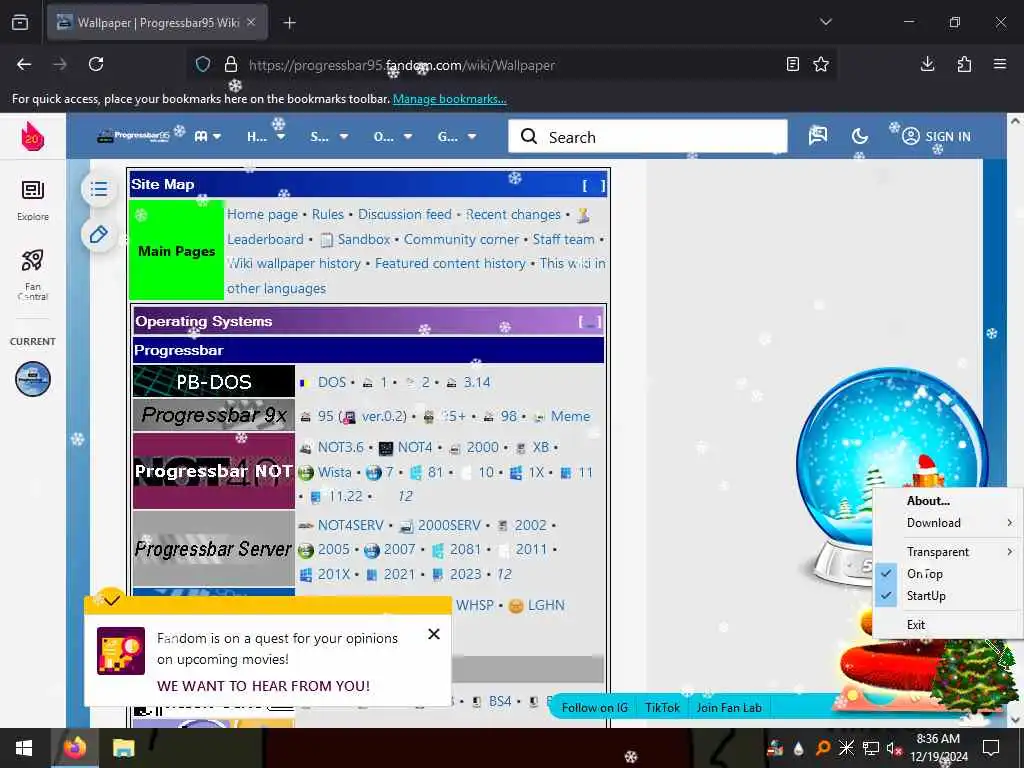Image resolution: width=1024 pixels, height=768 pixels.
Task: Open the Firefox hamburger menu
Action: click(x=1000, y=64)
